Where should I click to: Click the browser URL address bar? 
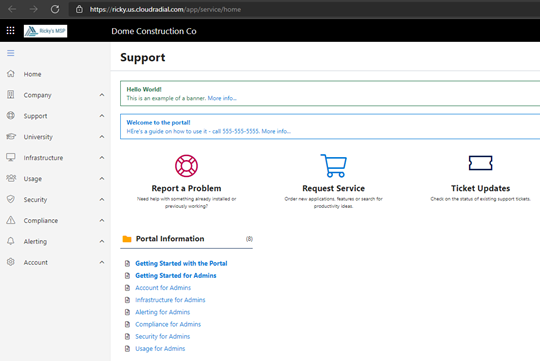click(304, 9)
